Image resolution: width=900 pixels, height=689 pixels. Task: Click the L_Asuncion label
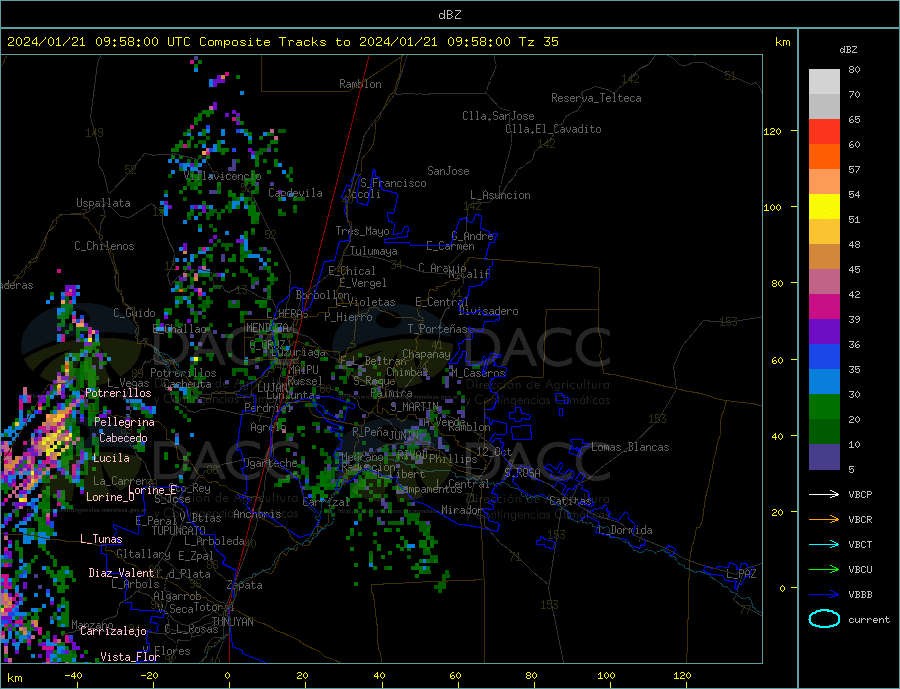click(501, 195)
